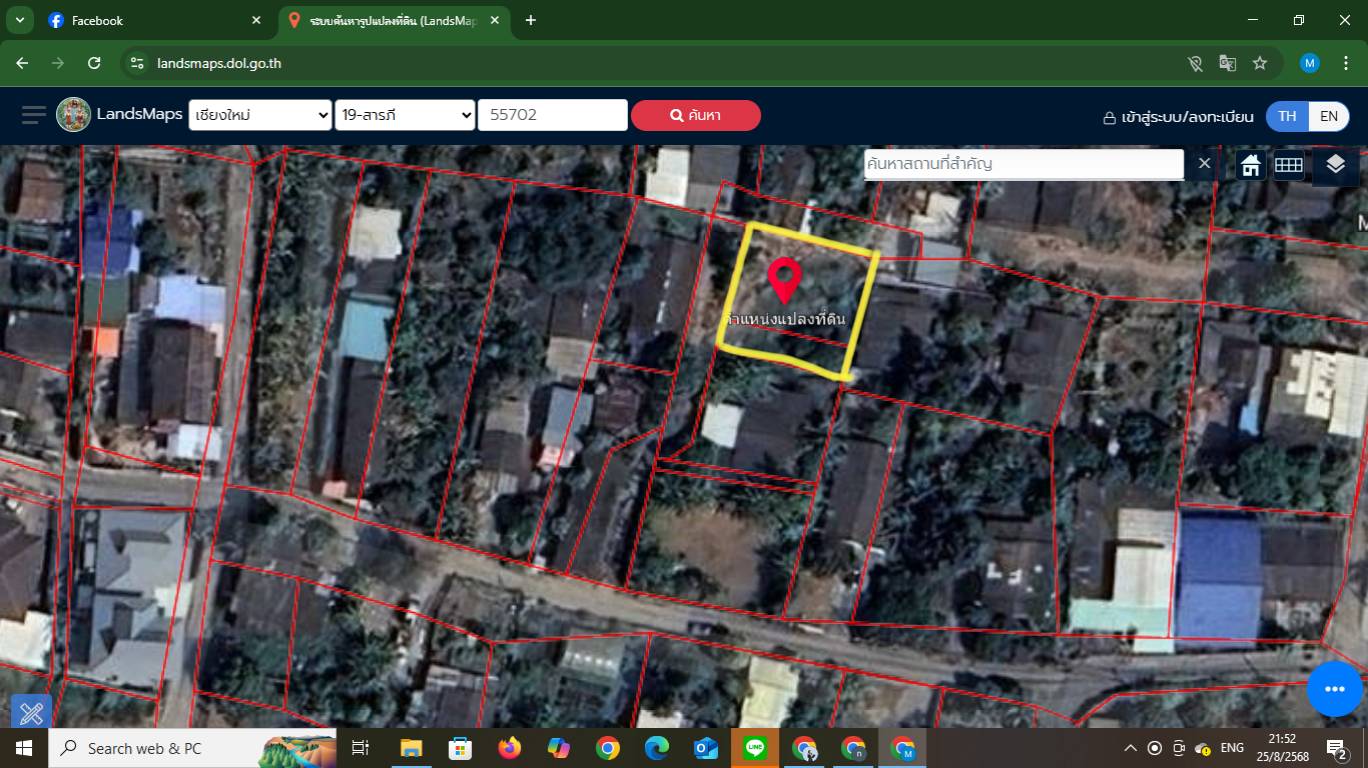Click the เข้าสู่ระบบ/ลงทะเบียน login link
1368x768 pixels.
(x=1178, y=117)
